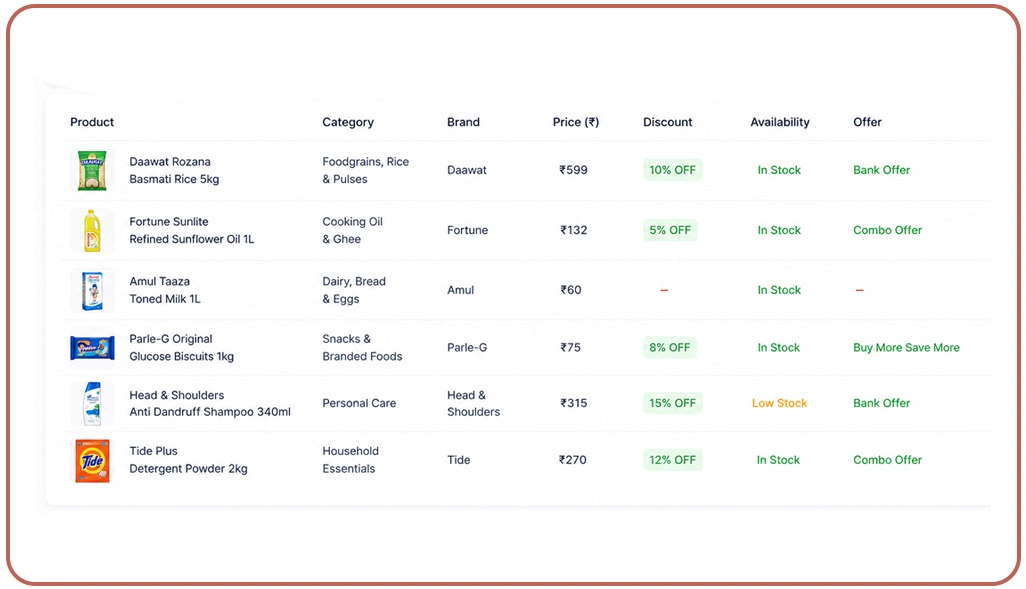Click the Head & Shoulders shampoo image
The image size is (1026, 589).
pos(92,403)
